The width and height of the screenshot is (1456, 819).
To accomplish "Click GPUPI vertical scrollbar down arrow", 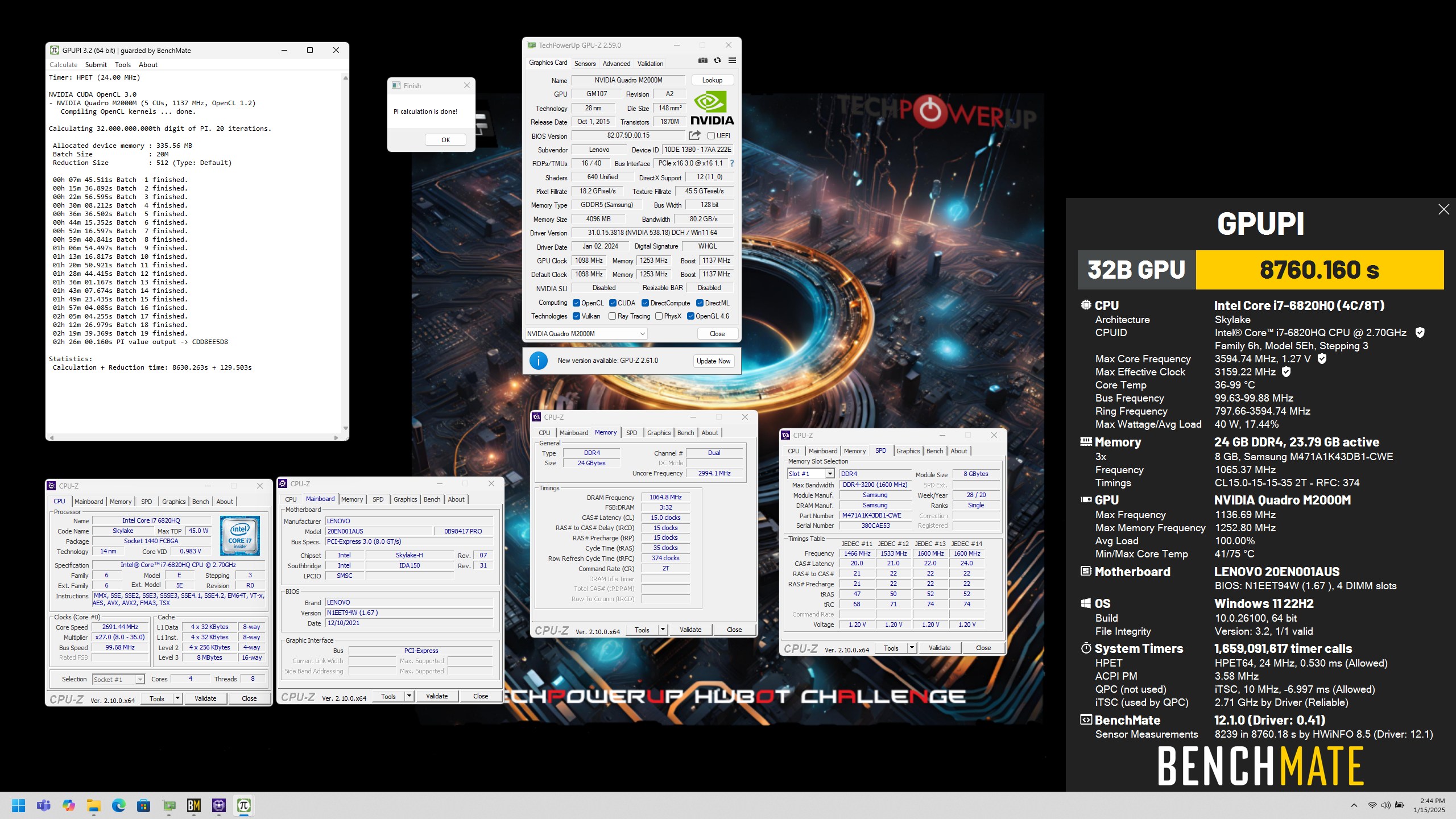I will (x=345, y=428).
